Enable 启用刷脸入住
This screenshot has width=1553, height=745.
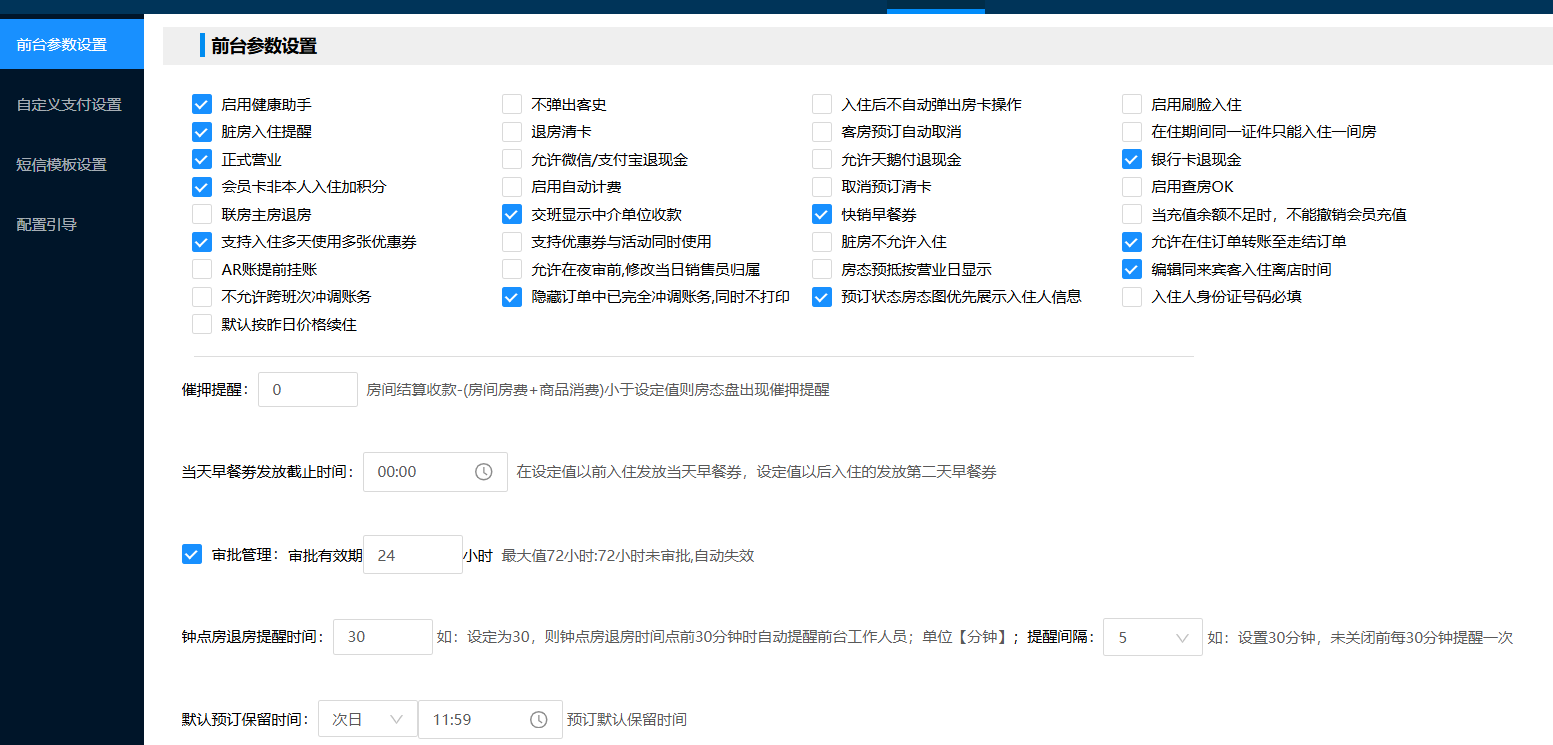[x=1131, y=103]
